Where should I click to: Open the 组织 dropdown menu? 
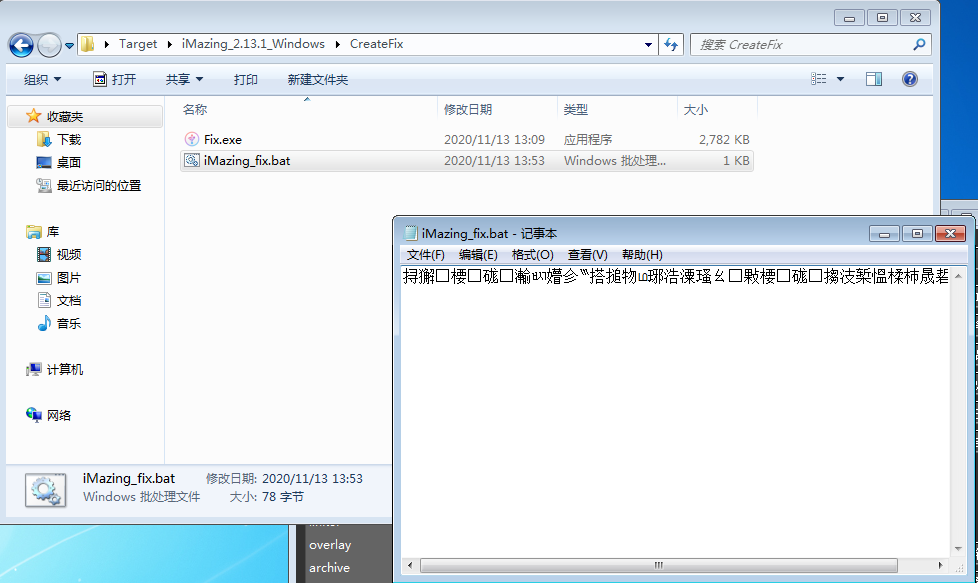tap(42, 79)
